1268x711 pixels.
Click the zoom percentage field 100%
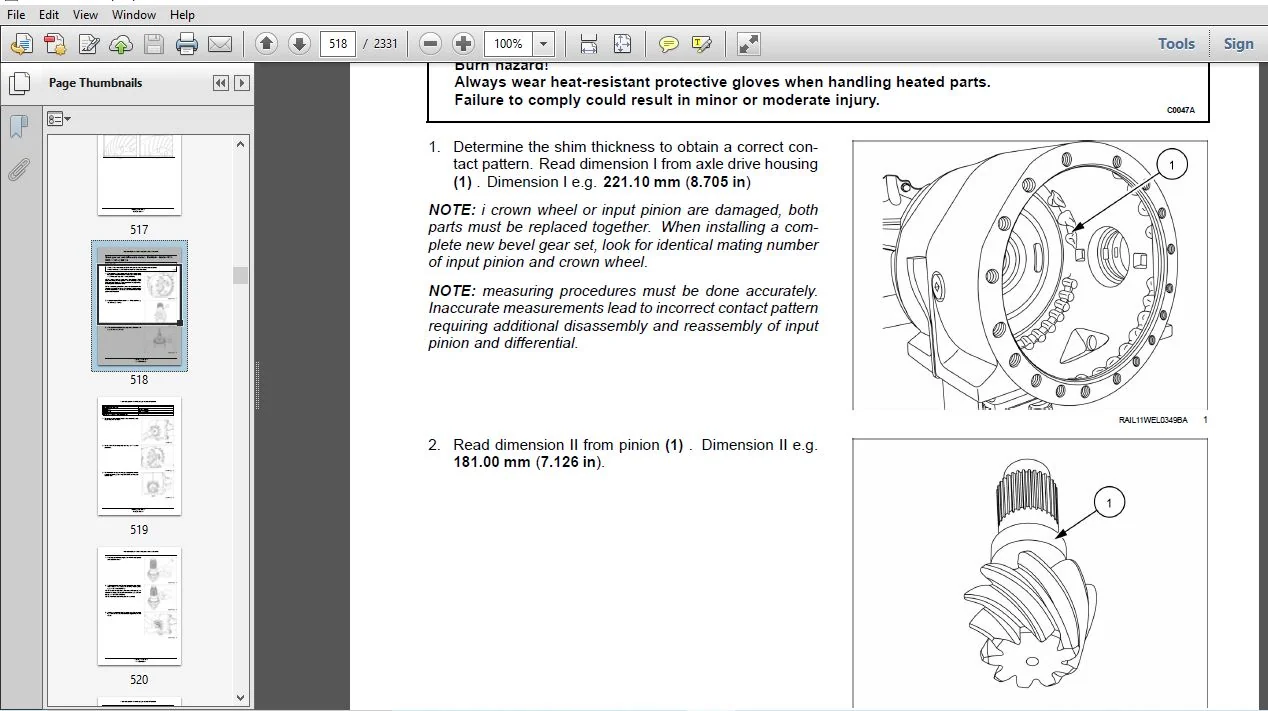pos(508,44)
